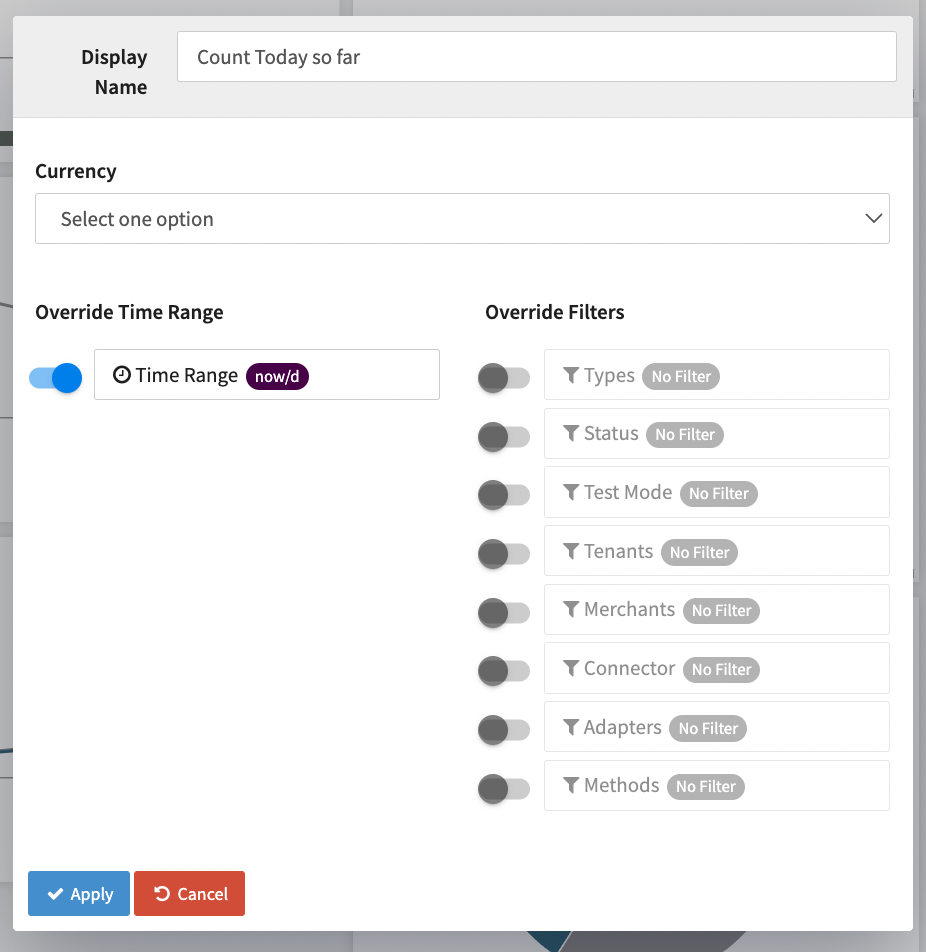Click the funnel icon for Status filter
The height and width of the screenshot is (952, 926).
(x=571, y=433)
